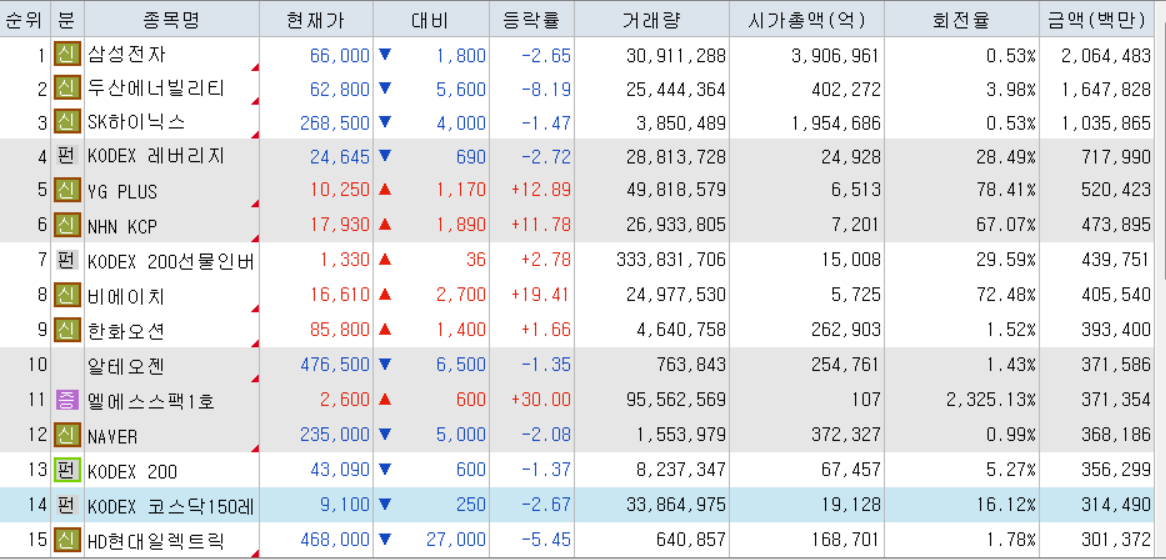Click the up arrow in 비에이치 row
The height and width of the screenshot is (560, 1166).
click(385, 295)
